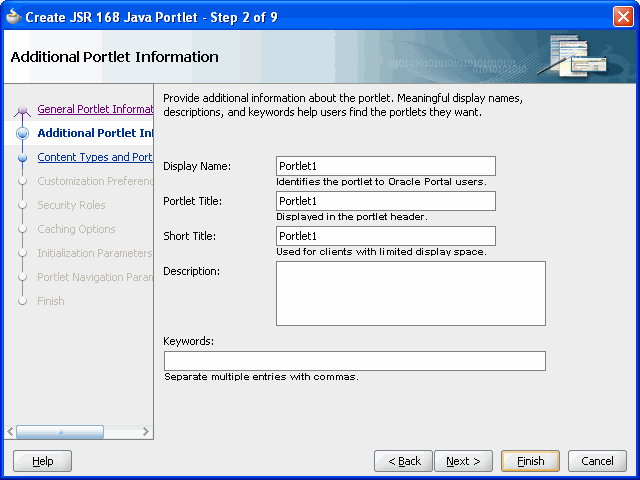Proceed with the Next button
The height and width of the screenshot is (480, 640).
click(463, 461)
